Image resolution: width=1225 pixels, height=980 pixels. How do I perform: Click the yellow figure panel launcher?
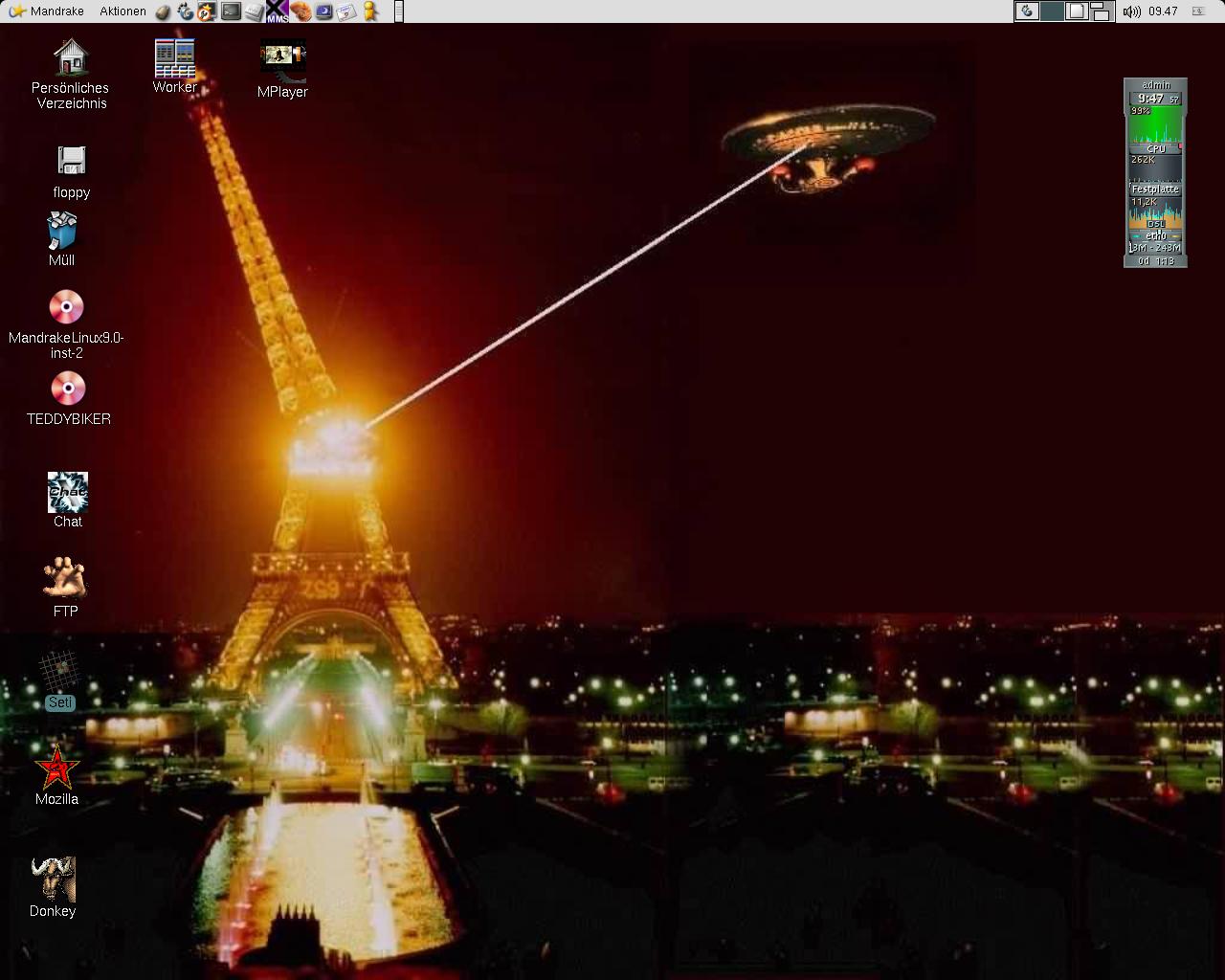click(370, 11)
